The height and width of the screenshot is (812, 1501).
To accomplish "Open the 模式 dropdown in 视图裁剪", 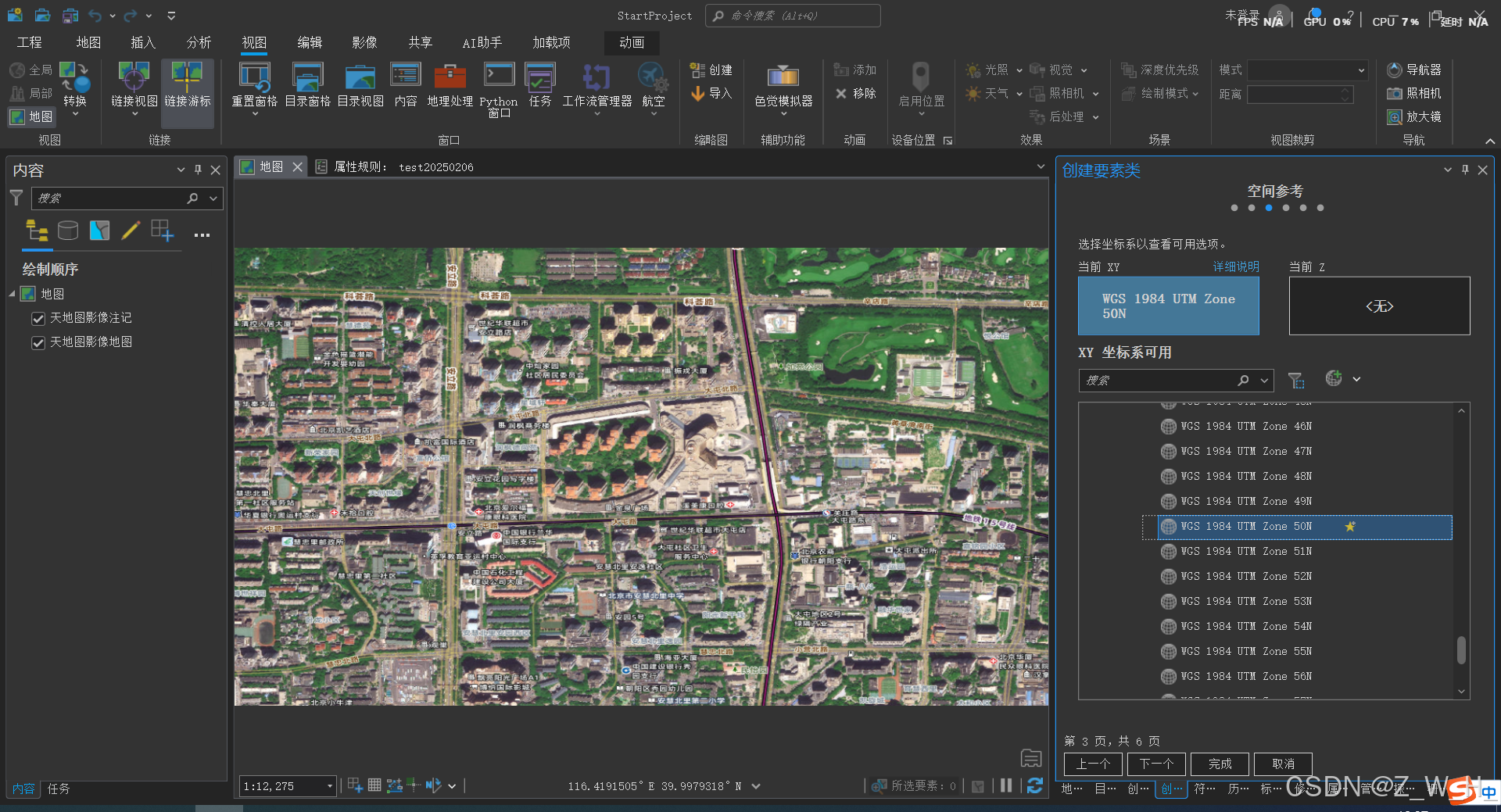I will (1360, 70).
